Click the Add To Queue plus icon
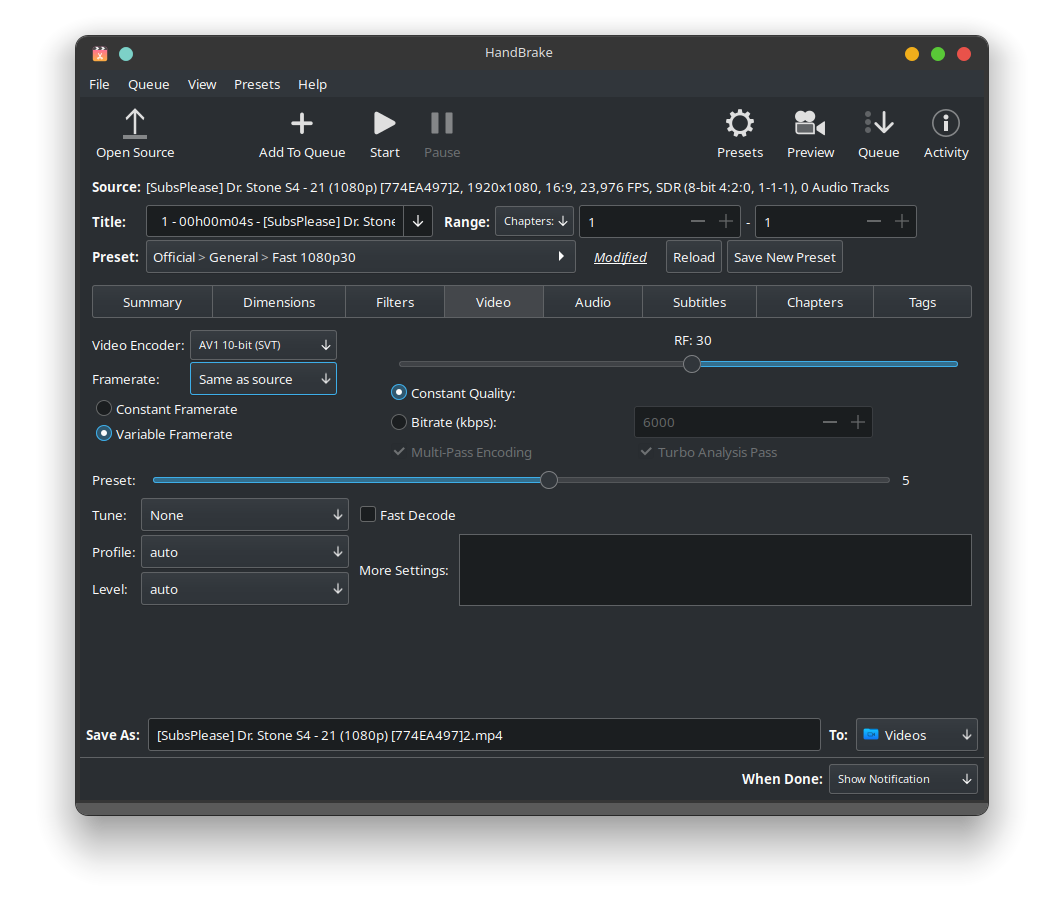Image resolution: width=1064 pixels, height=901 pixels. (301, 123)
